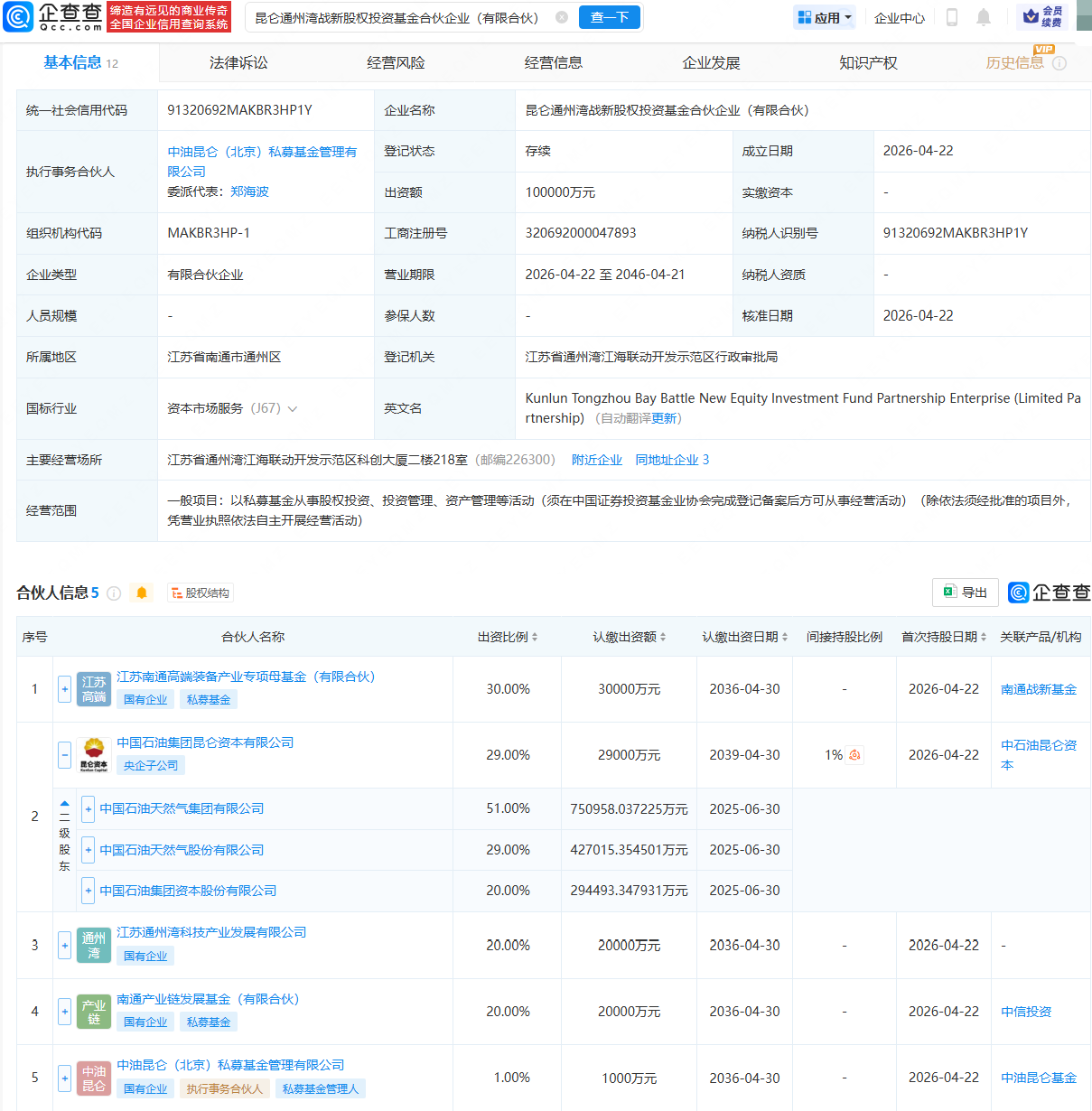The width and height of the screenshot is (1092, 1111).
Task: Click the info icon beside 历史信息
Action: pos(1059,63)
